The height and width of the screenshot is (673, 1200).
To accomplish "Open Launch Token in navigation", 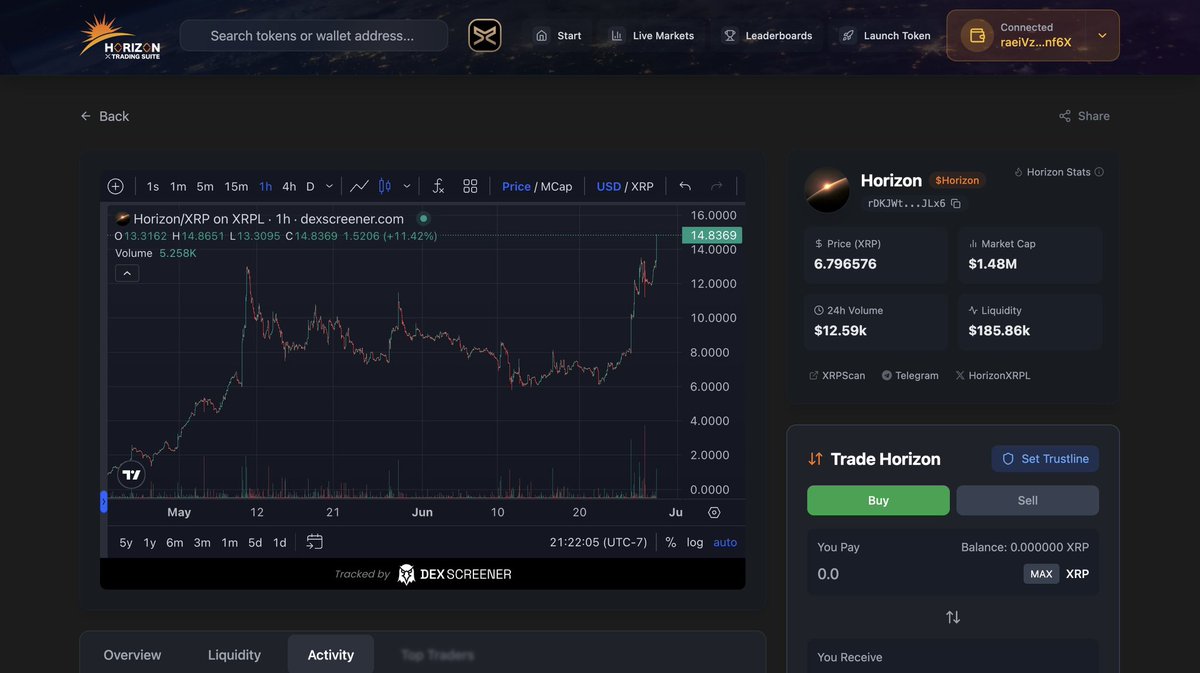I will click(885, 36).
